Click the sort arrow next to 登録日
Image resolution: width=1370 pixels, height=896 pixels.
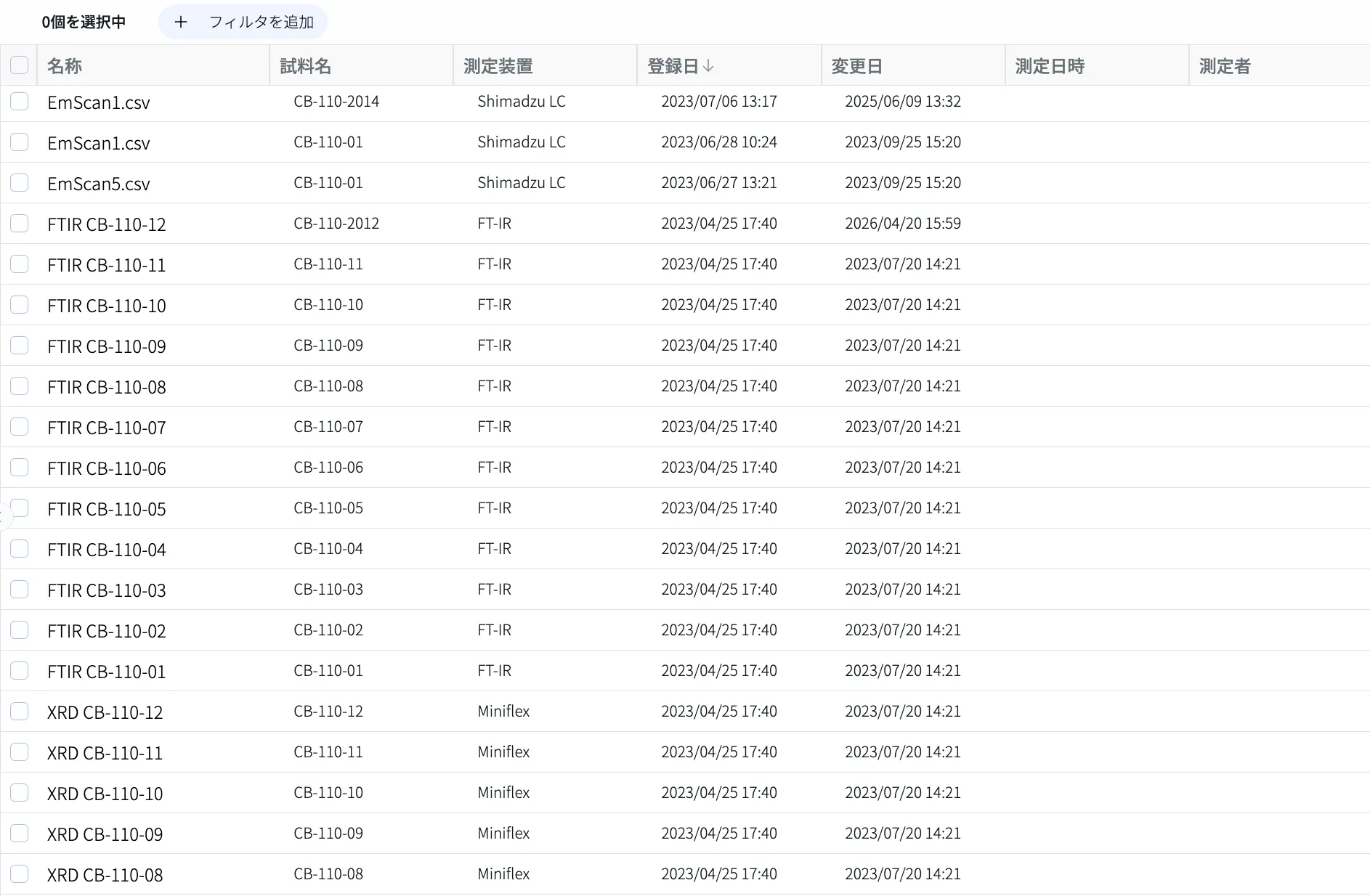709,66
